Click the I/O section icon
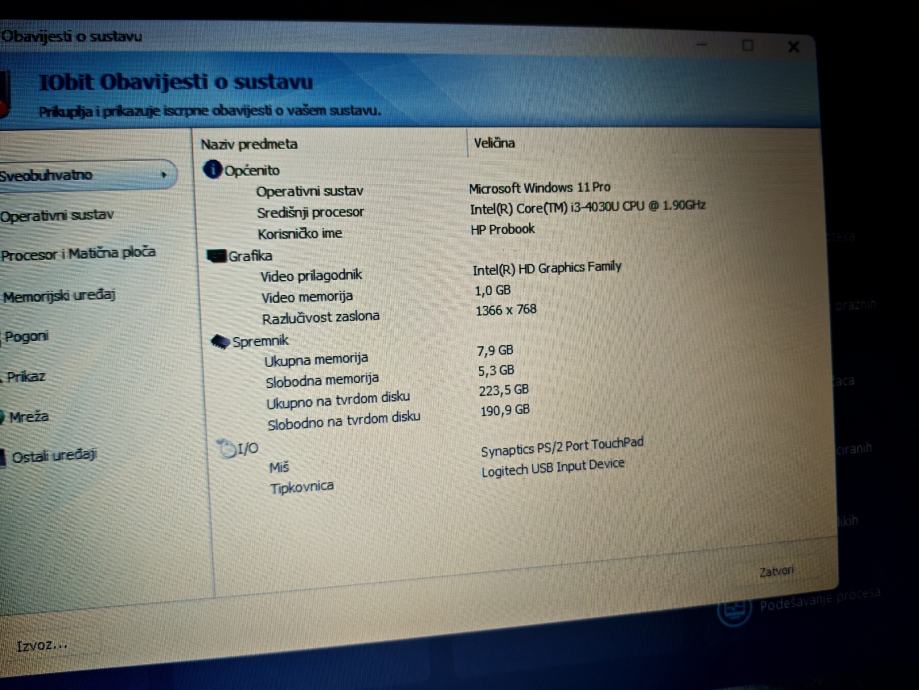Viewport: 919px width, 690px height. pyautogui.click(x=226, y=448)
